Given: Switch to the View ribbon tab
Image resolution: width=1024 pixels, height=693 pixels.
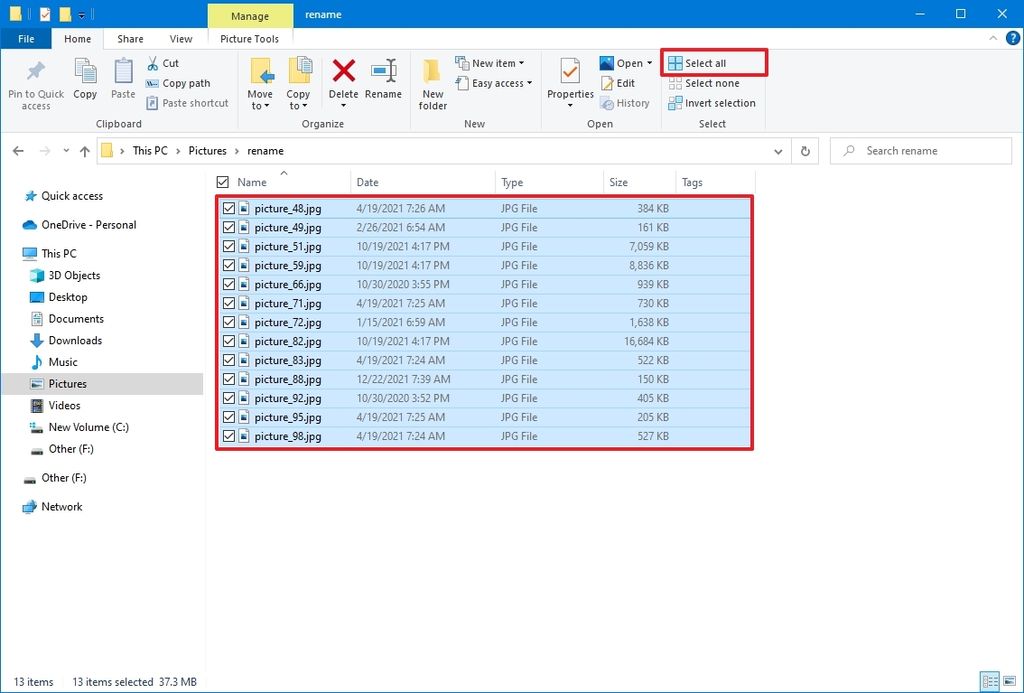Looking at the screenshot, I should 180,38.
